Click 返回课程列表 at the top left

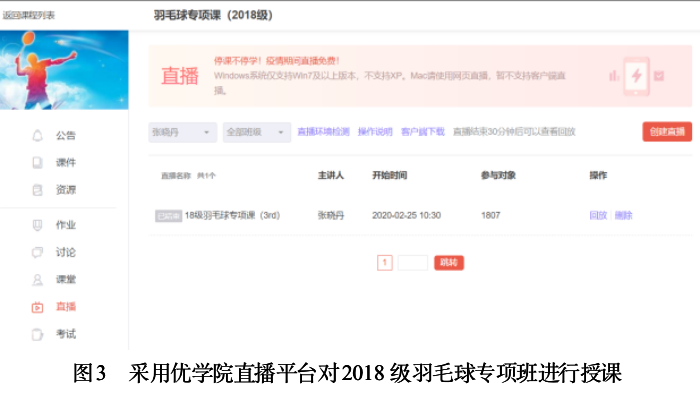(x=29, y=16)
